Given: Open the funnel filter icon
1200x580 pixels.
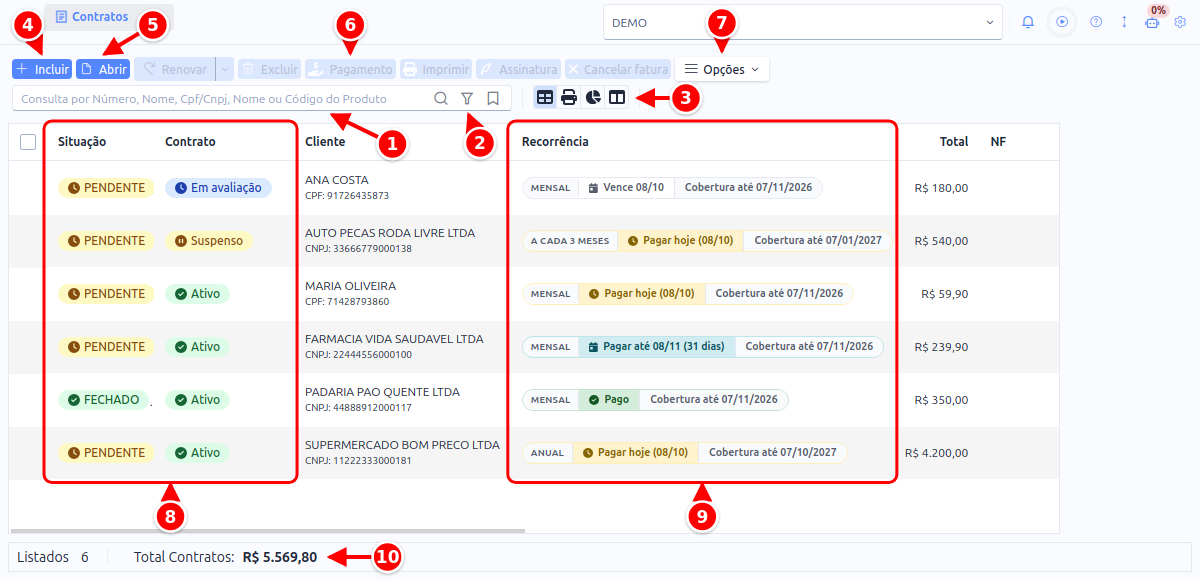Looking at the screenshot, I should tap(467, 98).
